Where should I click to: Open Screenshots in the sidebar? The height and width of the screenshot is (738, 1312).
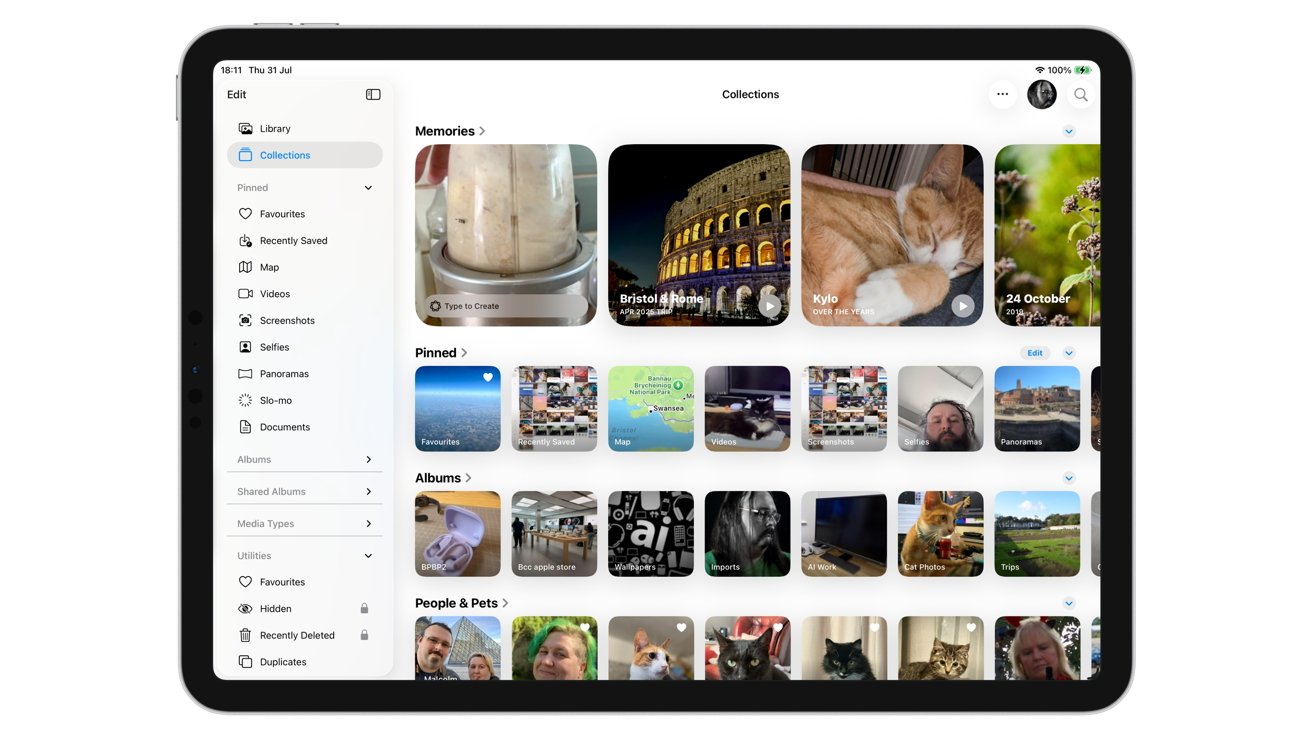coord(286,321)
